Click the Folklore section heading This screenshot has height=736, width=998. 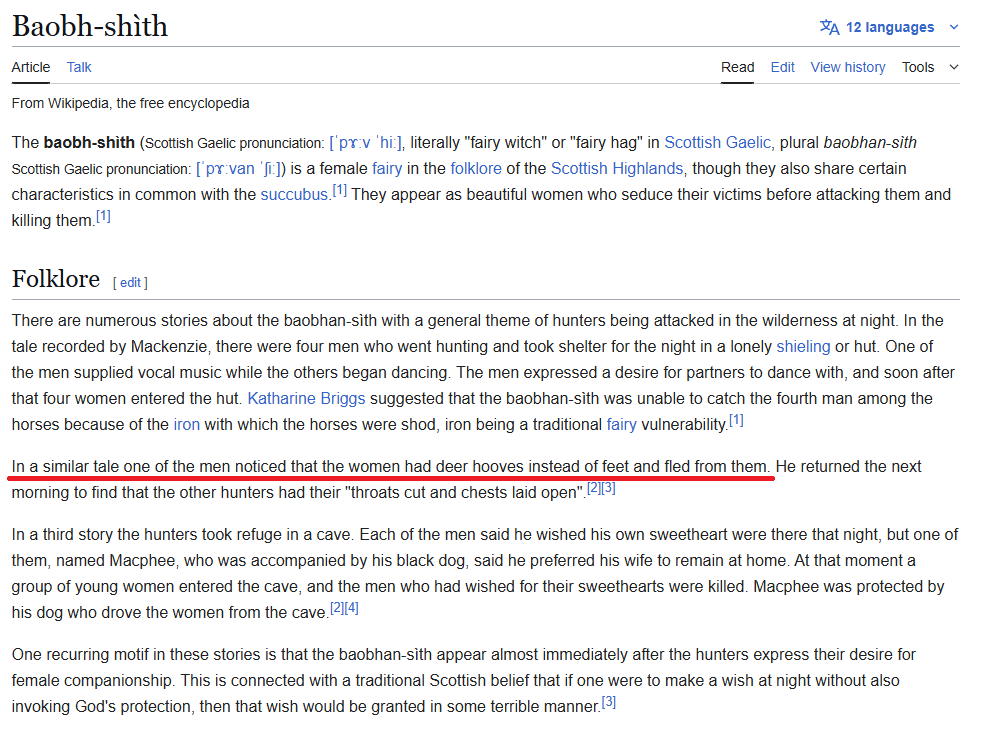point(56,279)
